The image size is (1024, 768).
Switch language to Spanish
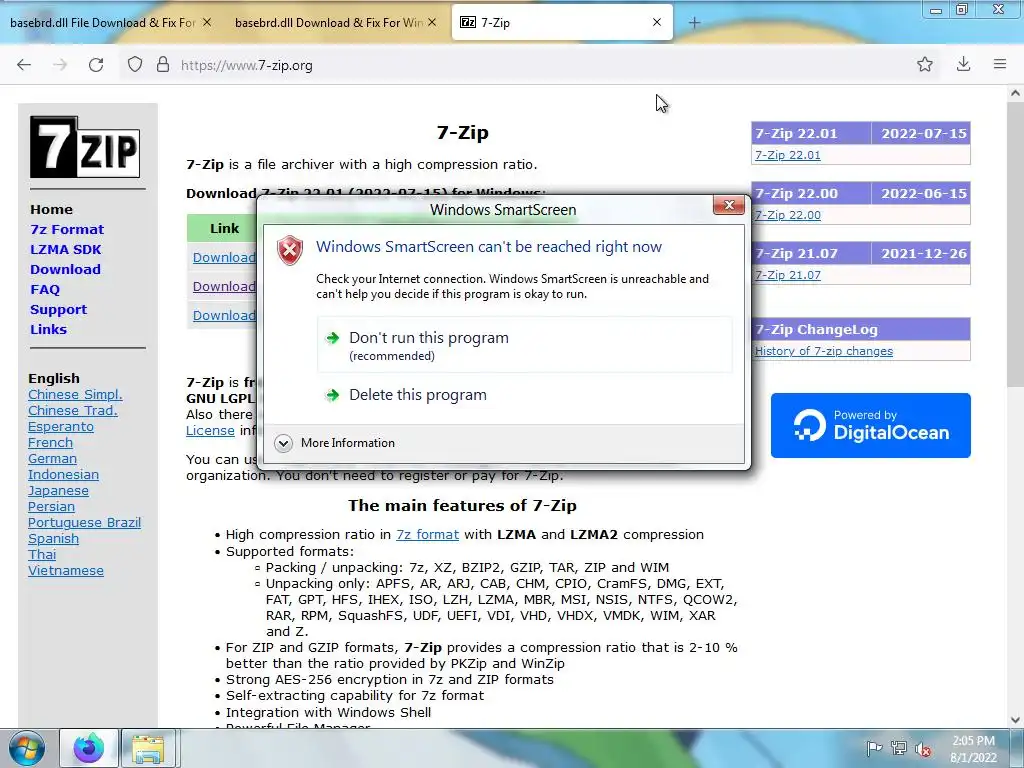(x=53, y=538)
